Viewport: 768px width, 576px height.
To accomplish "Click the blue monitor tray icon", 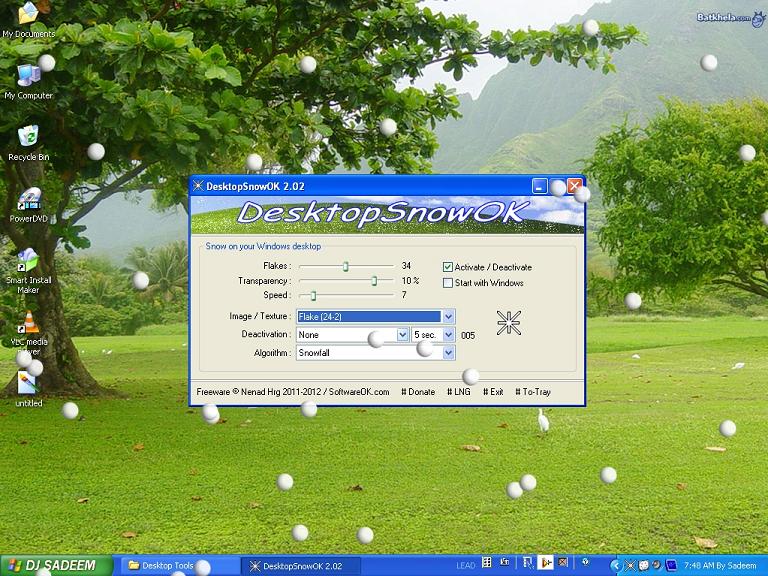I will pyautogui.click(x=671, y=566).
